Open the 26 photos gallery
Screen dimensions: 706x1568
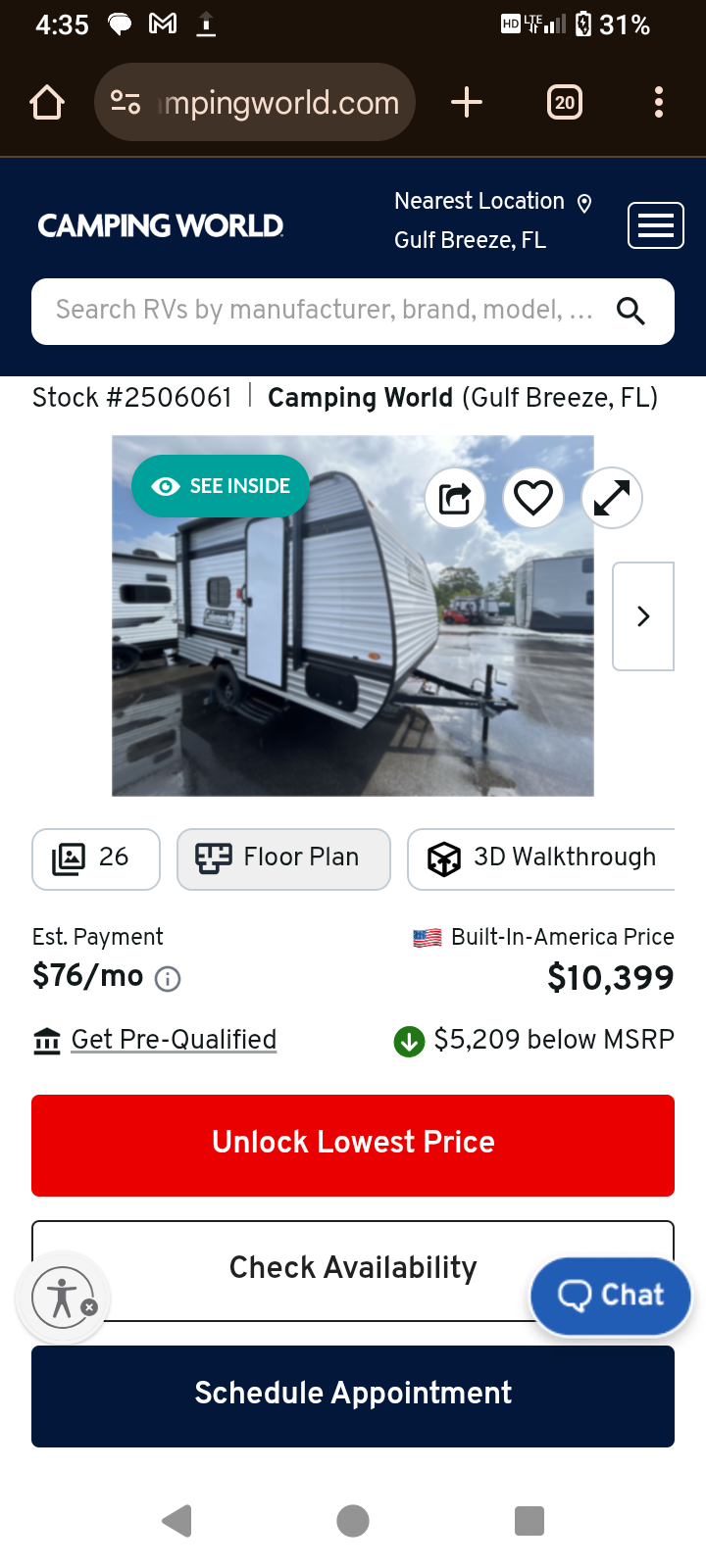pos(96,859)
